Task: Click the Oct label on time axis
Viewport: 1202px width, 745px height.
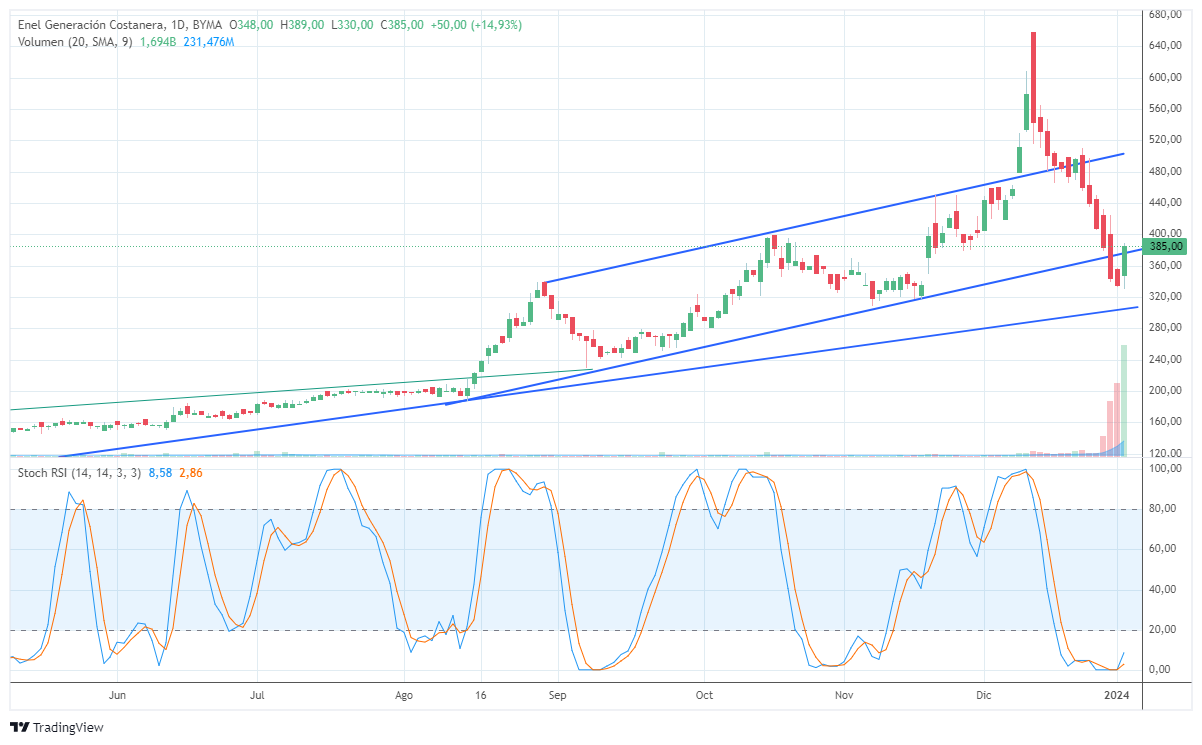Action: click(704, 694)
